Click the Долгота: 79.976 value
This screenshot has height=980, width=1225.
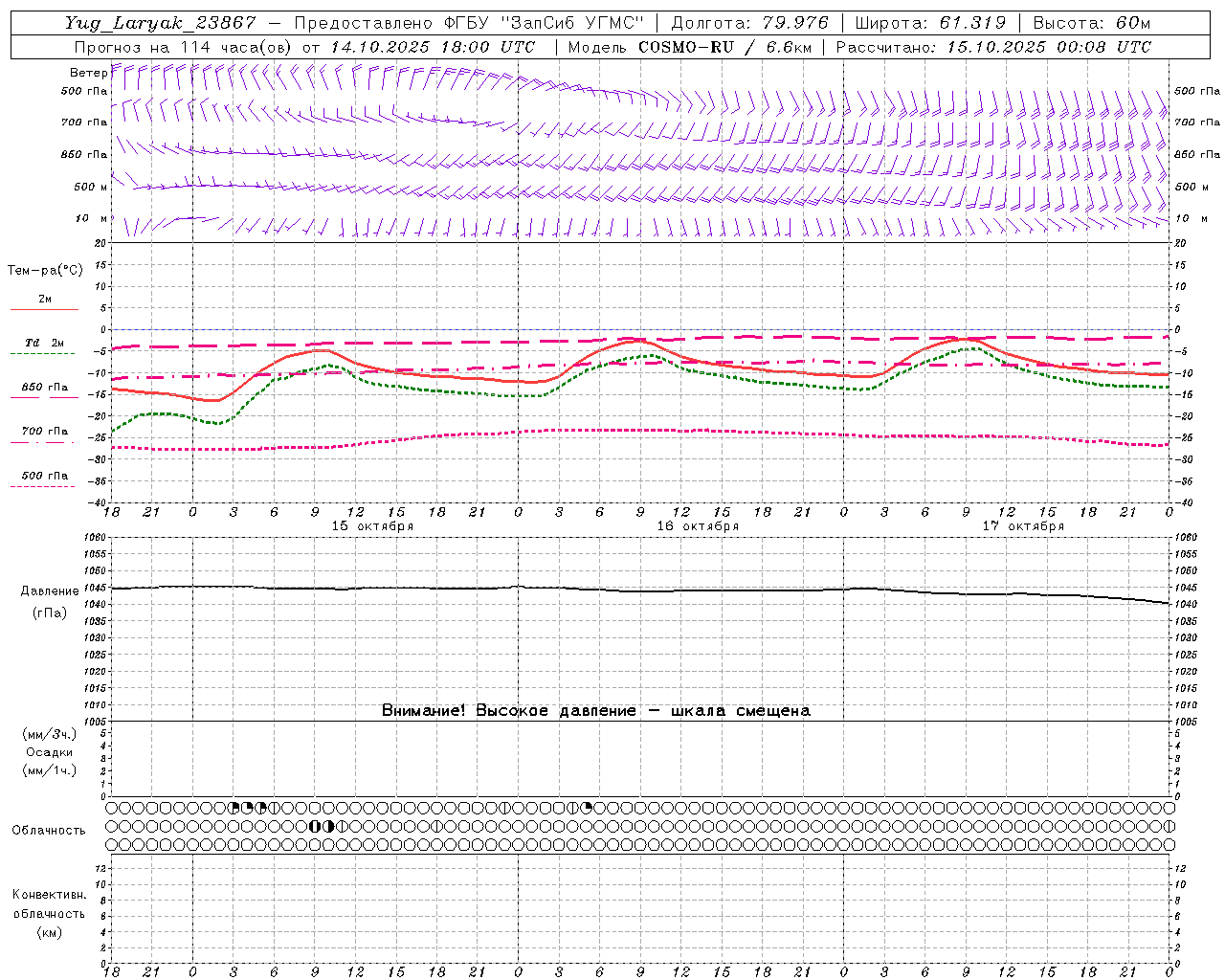click(751, 23)
